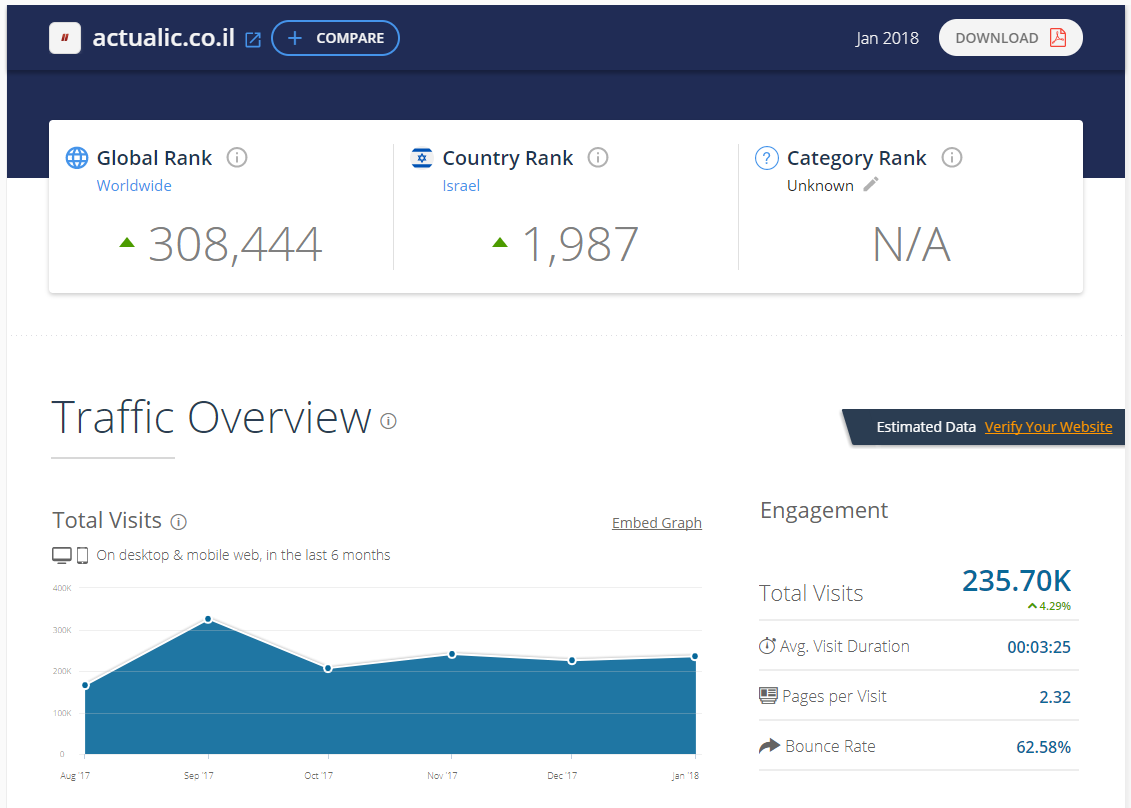This screenshot has width=1131, height=808.
Task: Click the Traffic Overview info icon
Action: (x=389, y=421)
